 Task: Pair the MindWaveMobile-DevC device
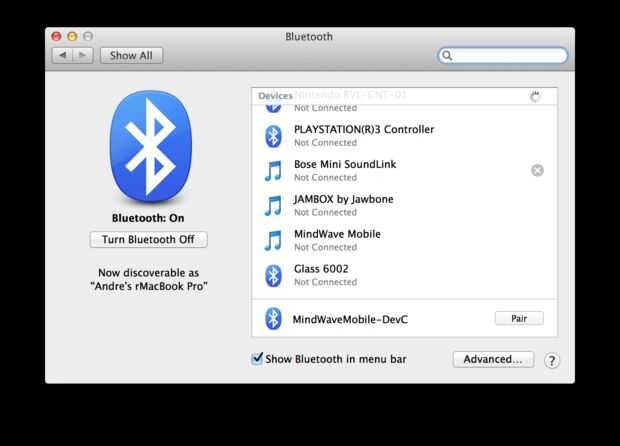[519, 318]
